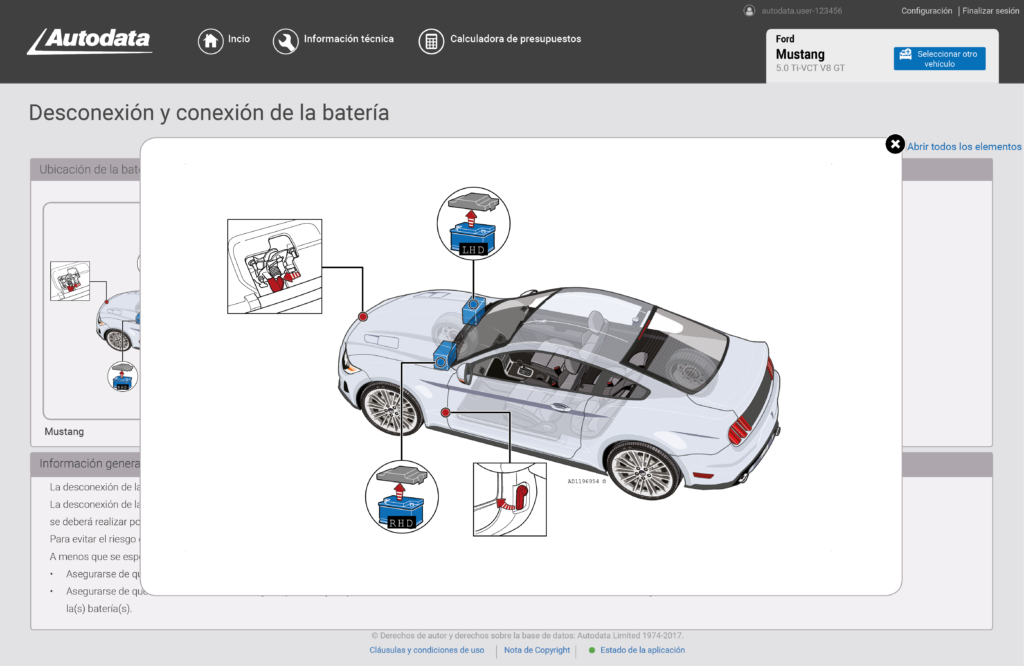Open the Configuración link
The image size is (1024, 666).
click(926, 11)
